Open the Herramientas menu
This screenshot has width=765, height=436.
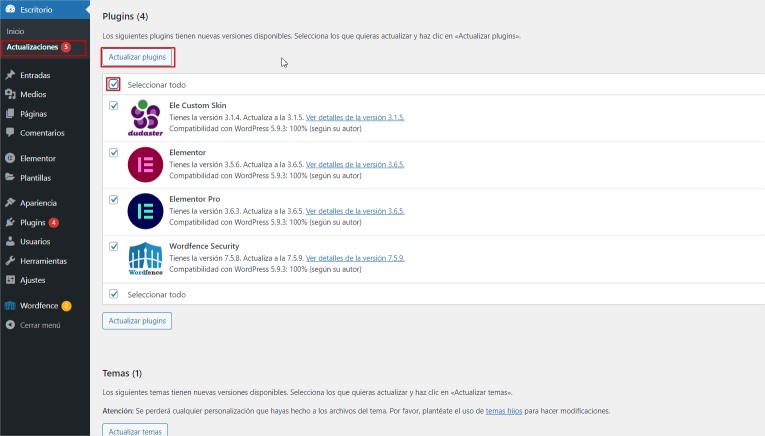[45, 261]
